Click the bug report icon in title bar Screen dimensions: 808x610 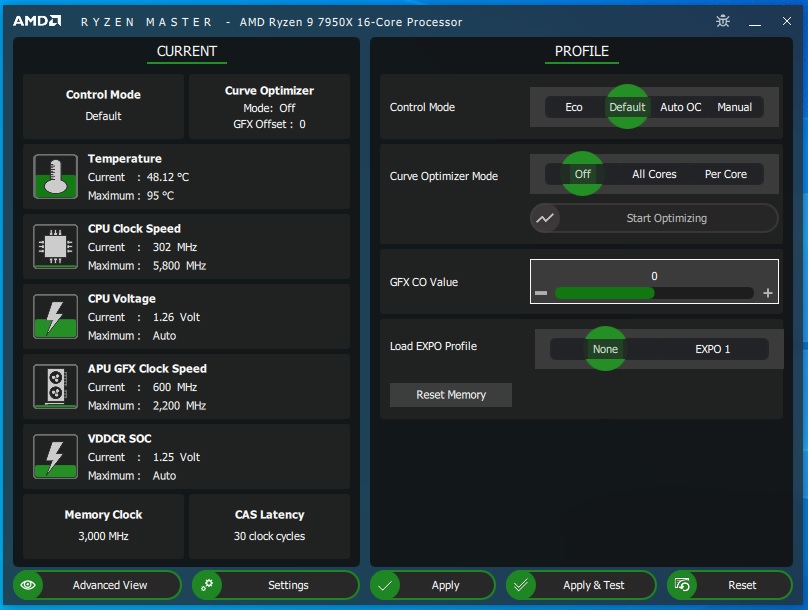[724, 21]
